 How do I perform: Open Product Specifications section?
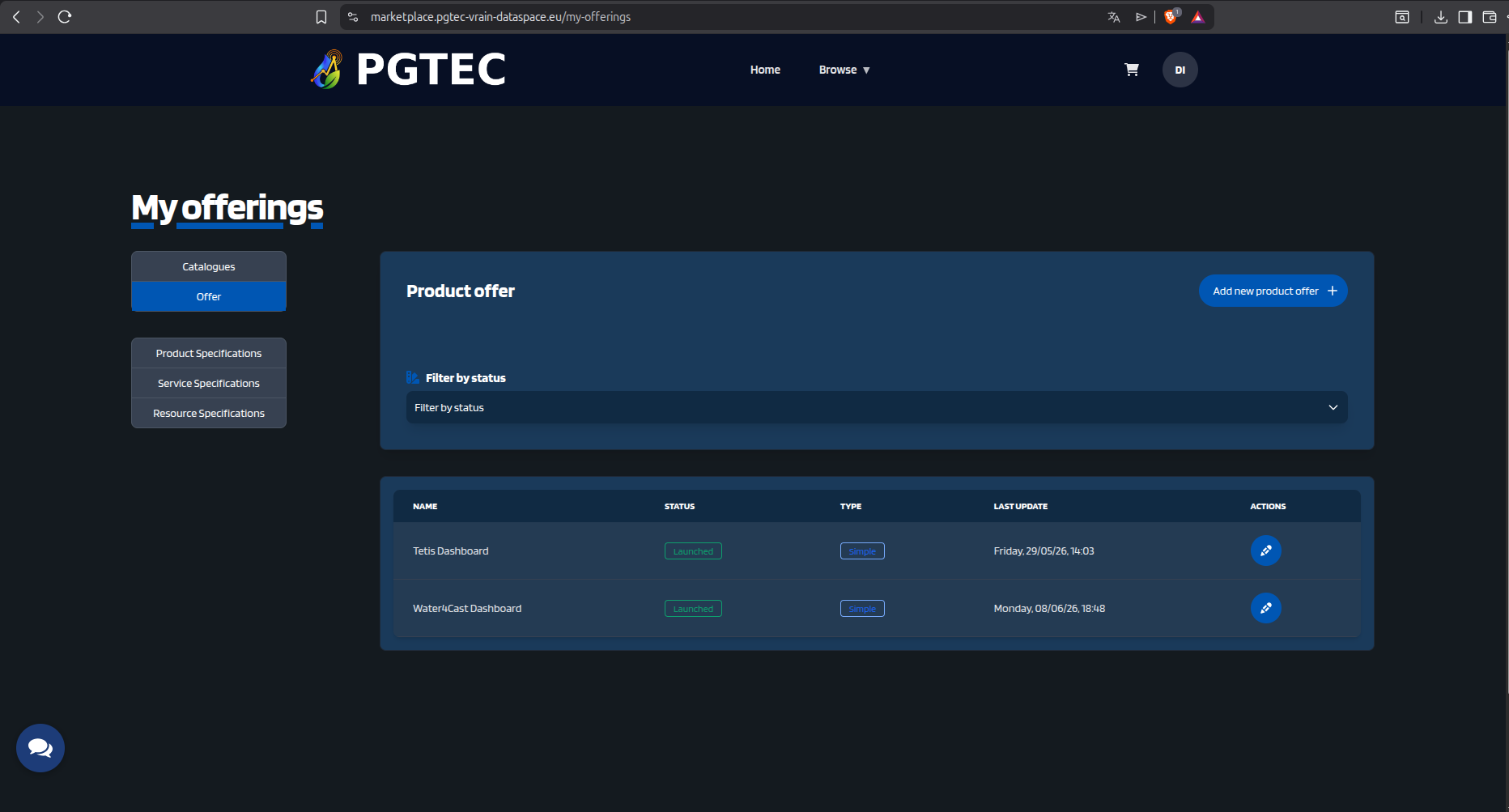209,353
